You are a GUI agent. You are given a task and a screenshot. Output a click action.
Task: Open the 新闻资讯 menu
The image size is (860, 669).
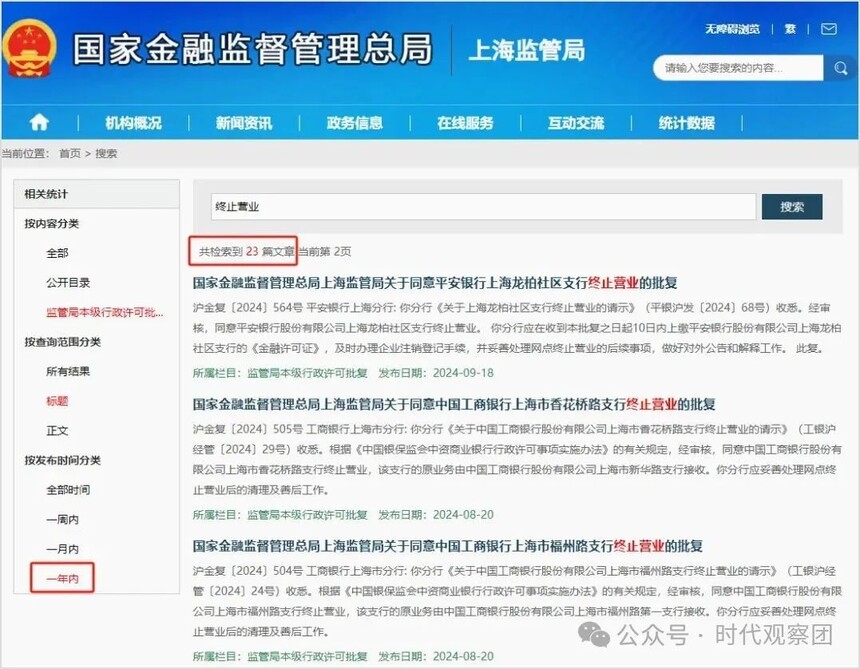point(244,123)
